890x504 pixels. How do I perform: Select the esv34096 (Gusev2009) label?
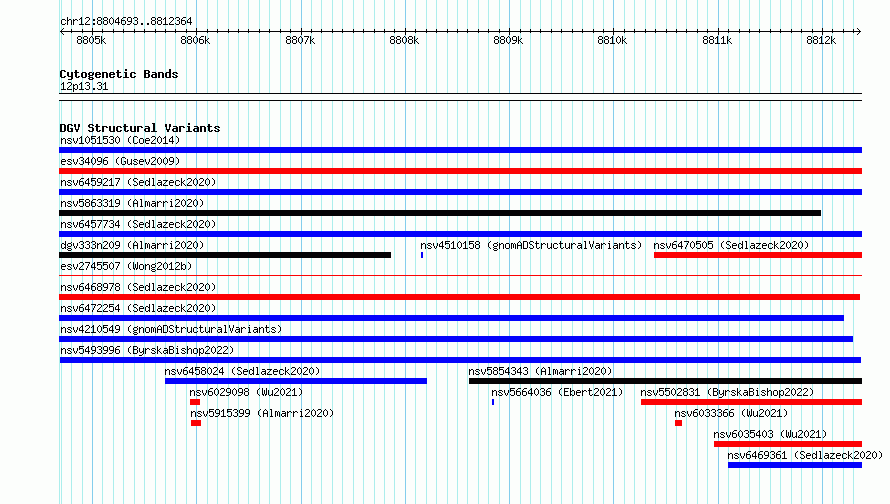point(120,161)
